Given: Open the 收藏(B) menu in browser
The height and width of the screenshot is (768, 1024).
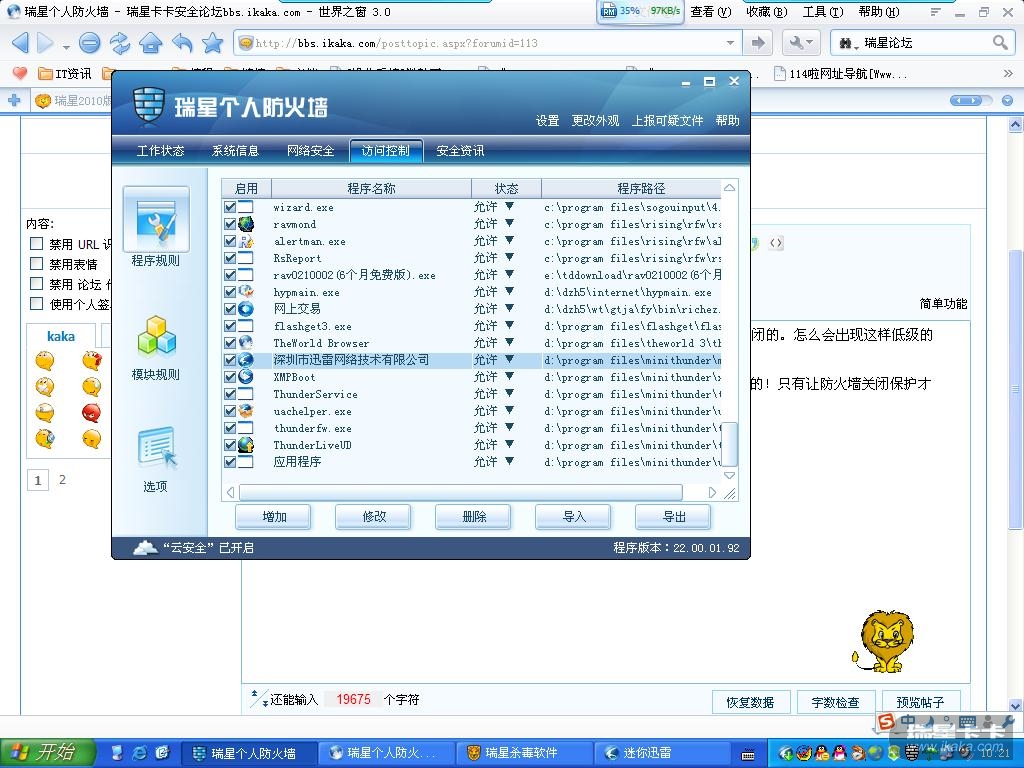Looking at the screenshot, I should [767, 12].
